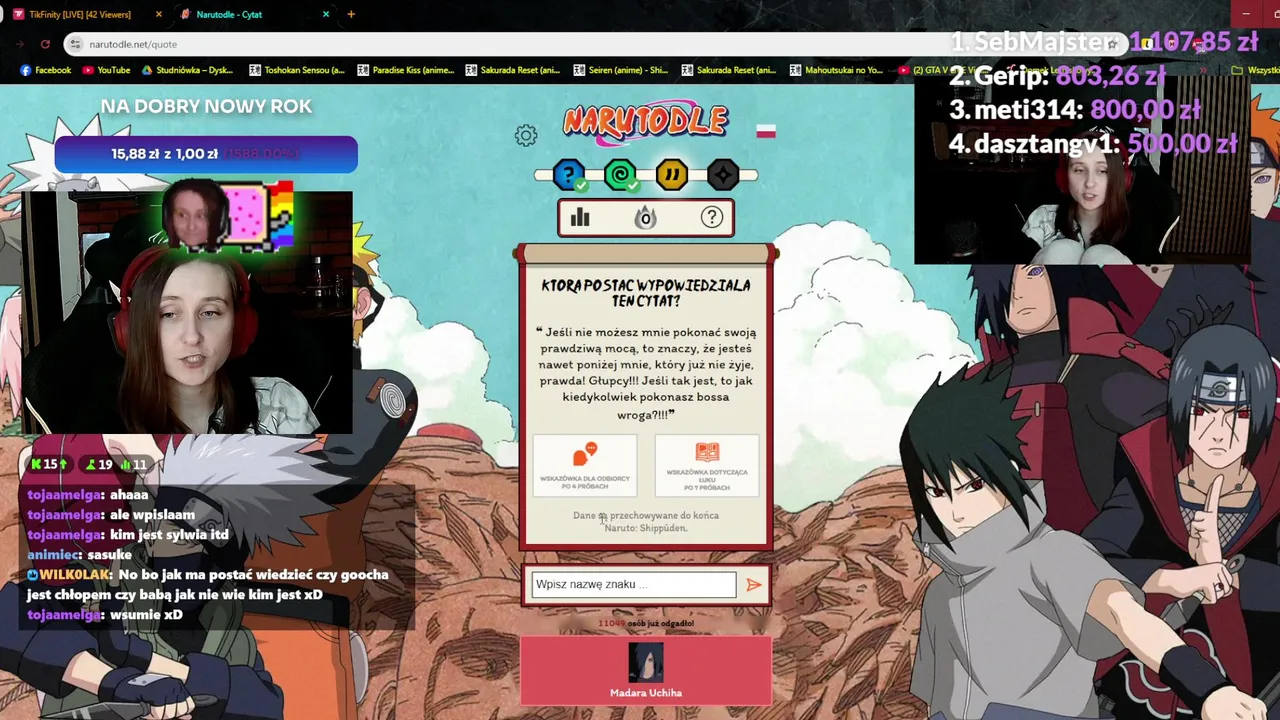Open Facebook bookmark
This screenshot has height=720, width=1280.
[46, 70]
